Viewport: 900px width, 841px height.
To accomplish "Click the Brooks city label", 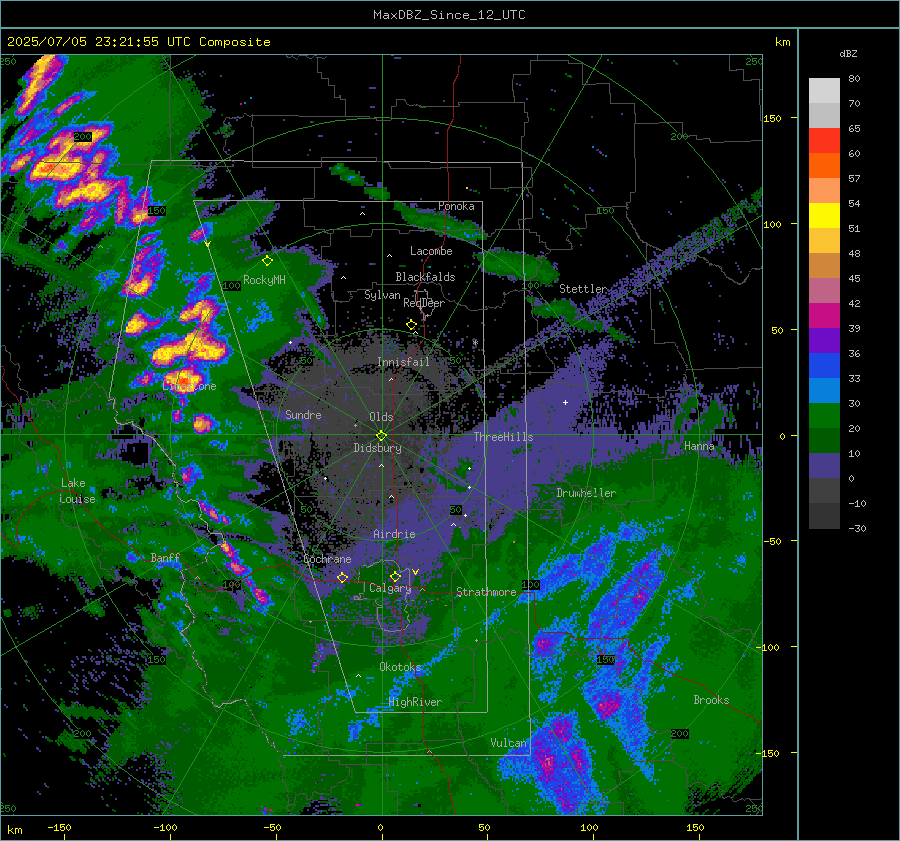I will [711, 700].
